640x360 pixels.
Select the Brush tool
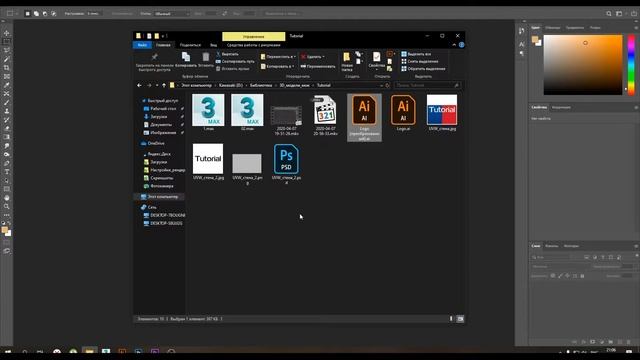click(x=7, y=102)
